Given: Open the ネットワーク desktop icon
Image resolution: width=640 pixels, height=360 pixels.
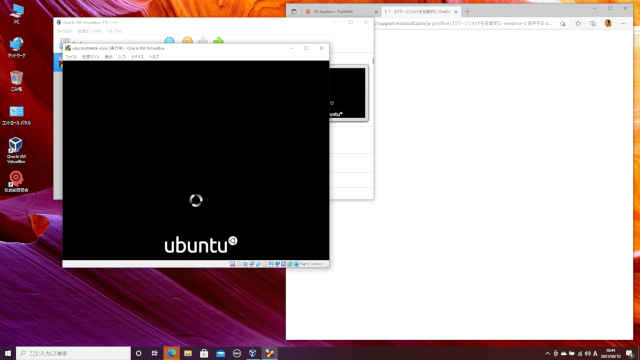Looking at the screenshot, I should click(17, 47).
